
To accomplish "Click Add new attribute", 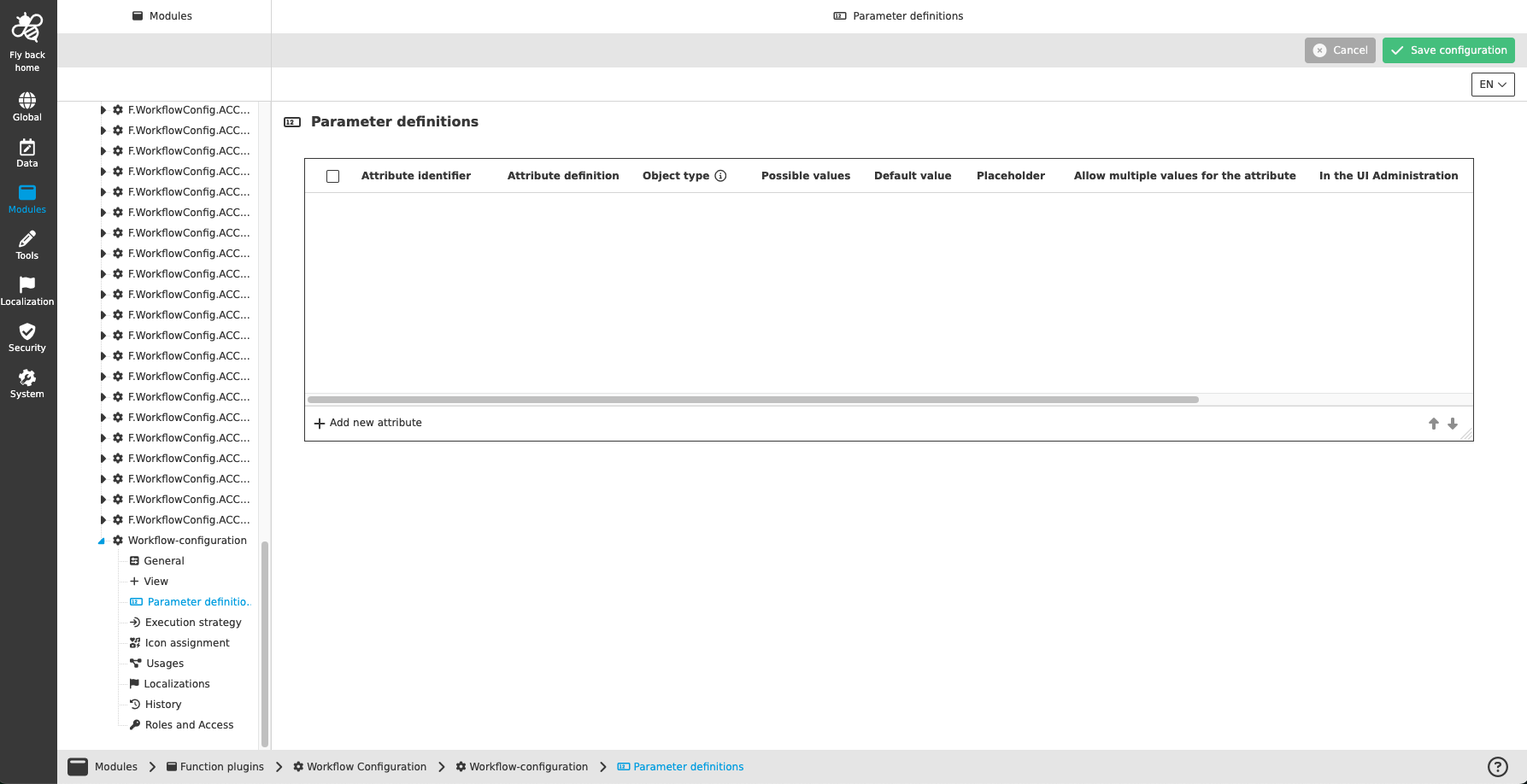I will 367,422.
